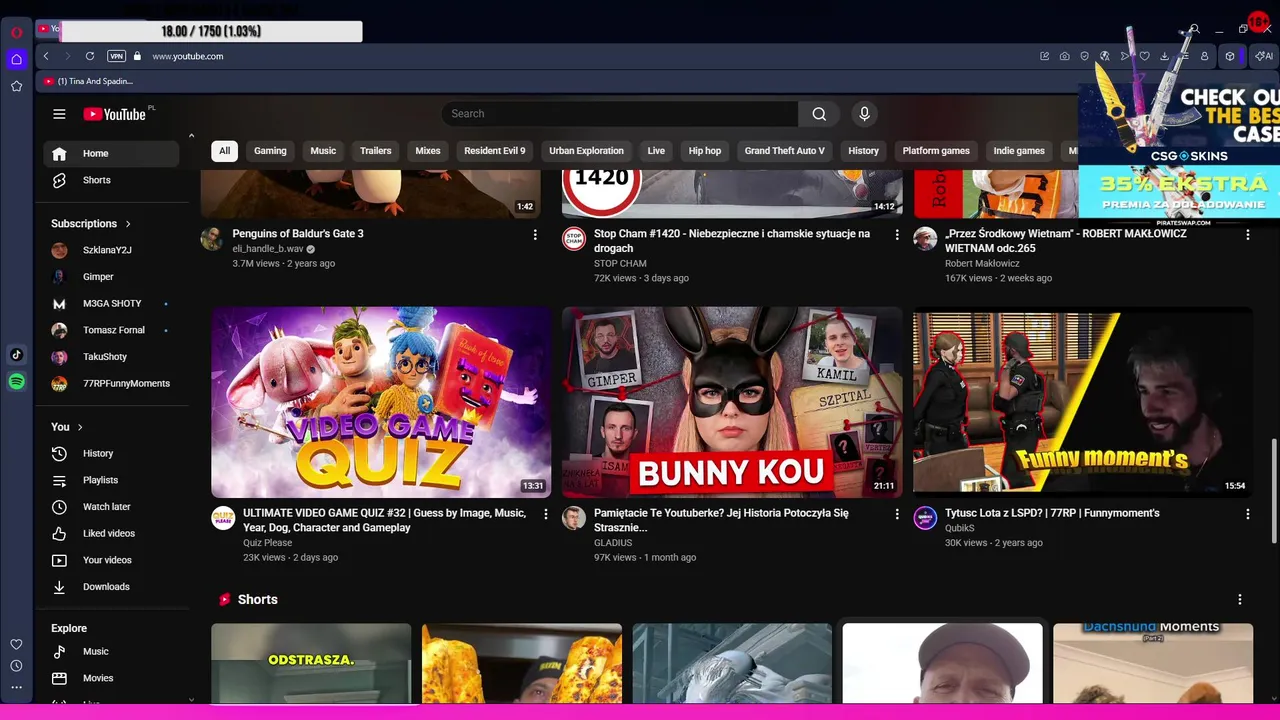Viewport: 1280px width, 720px height.
Task: Open TikTok in the Opera sidebar
Action: 16,354
